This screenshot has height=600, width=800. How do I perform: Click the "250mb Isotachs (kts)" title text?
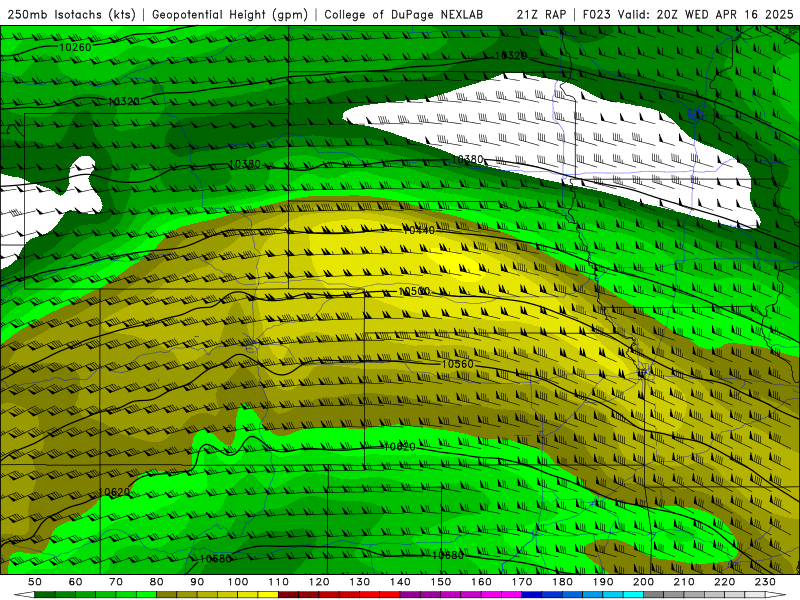coord(71,14)
